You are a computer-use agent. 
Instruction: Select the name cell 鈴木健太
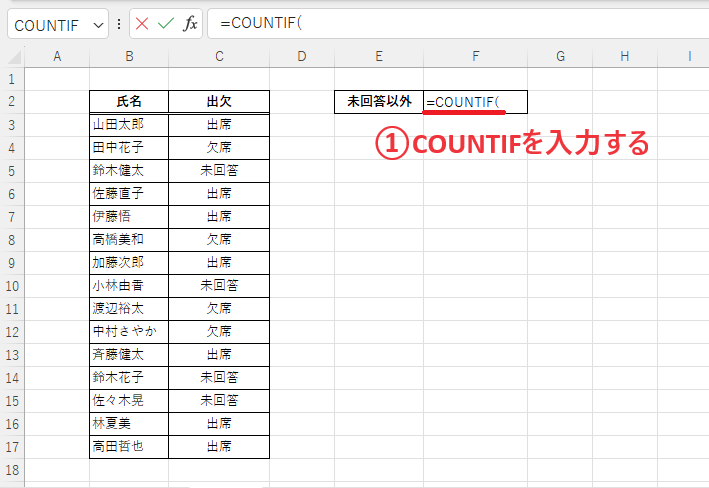[x=129, y=171]
